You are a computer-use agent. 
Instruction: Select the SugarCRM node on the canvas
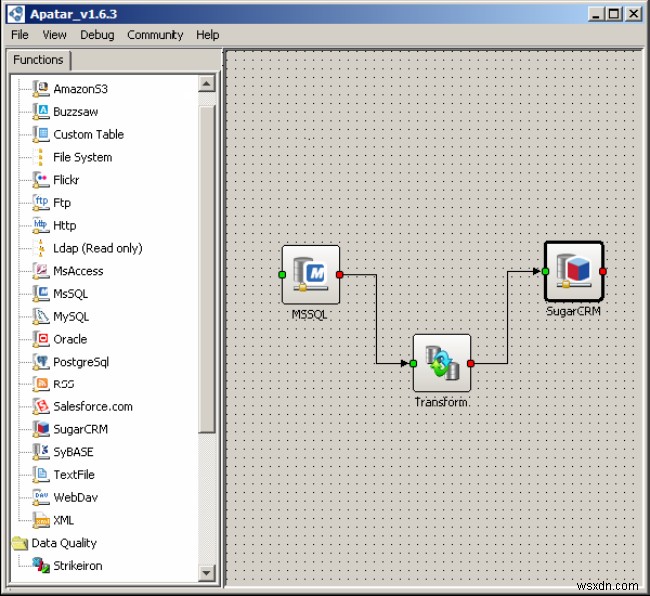574,271
